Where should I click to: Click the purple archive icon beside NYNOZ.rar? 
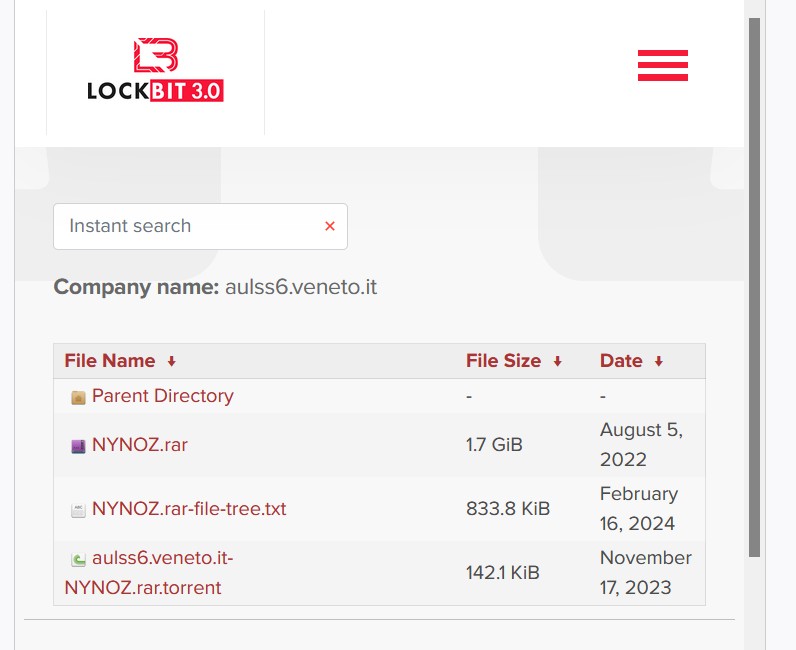[78, 446]
